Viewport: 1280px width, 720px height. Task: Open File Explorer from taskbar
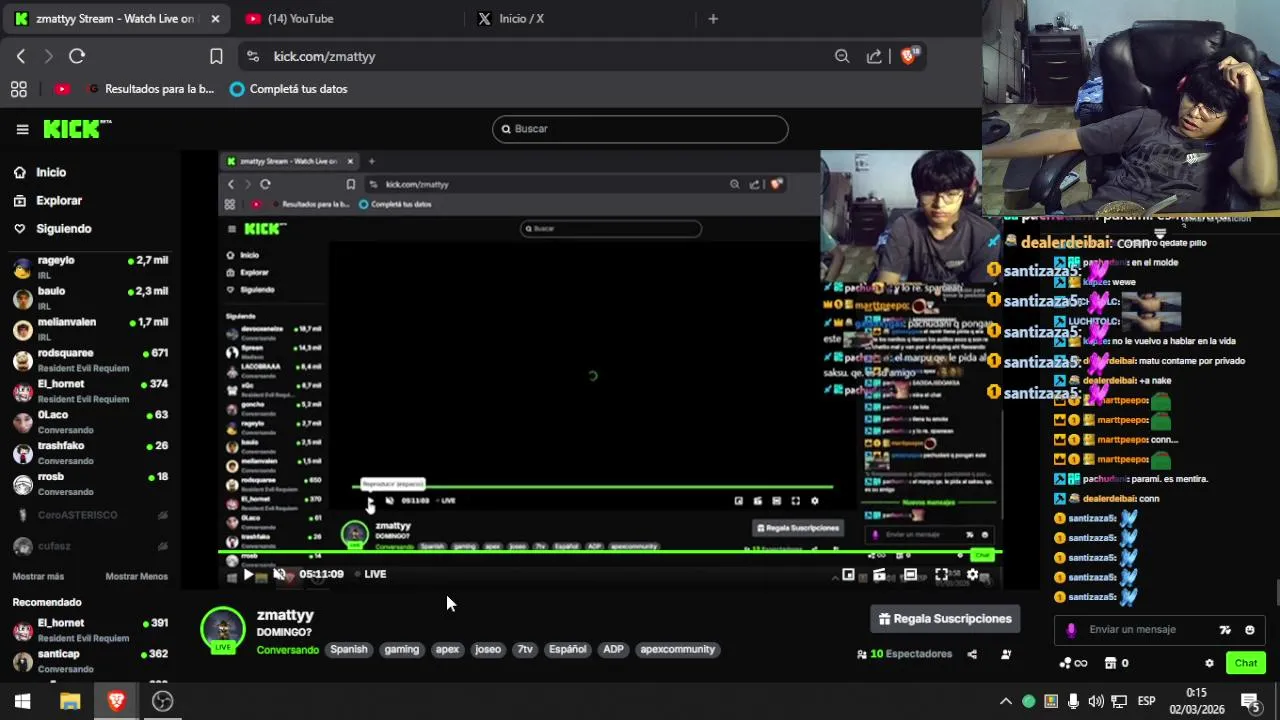pos(70,701)
